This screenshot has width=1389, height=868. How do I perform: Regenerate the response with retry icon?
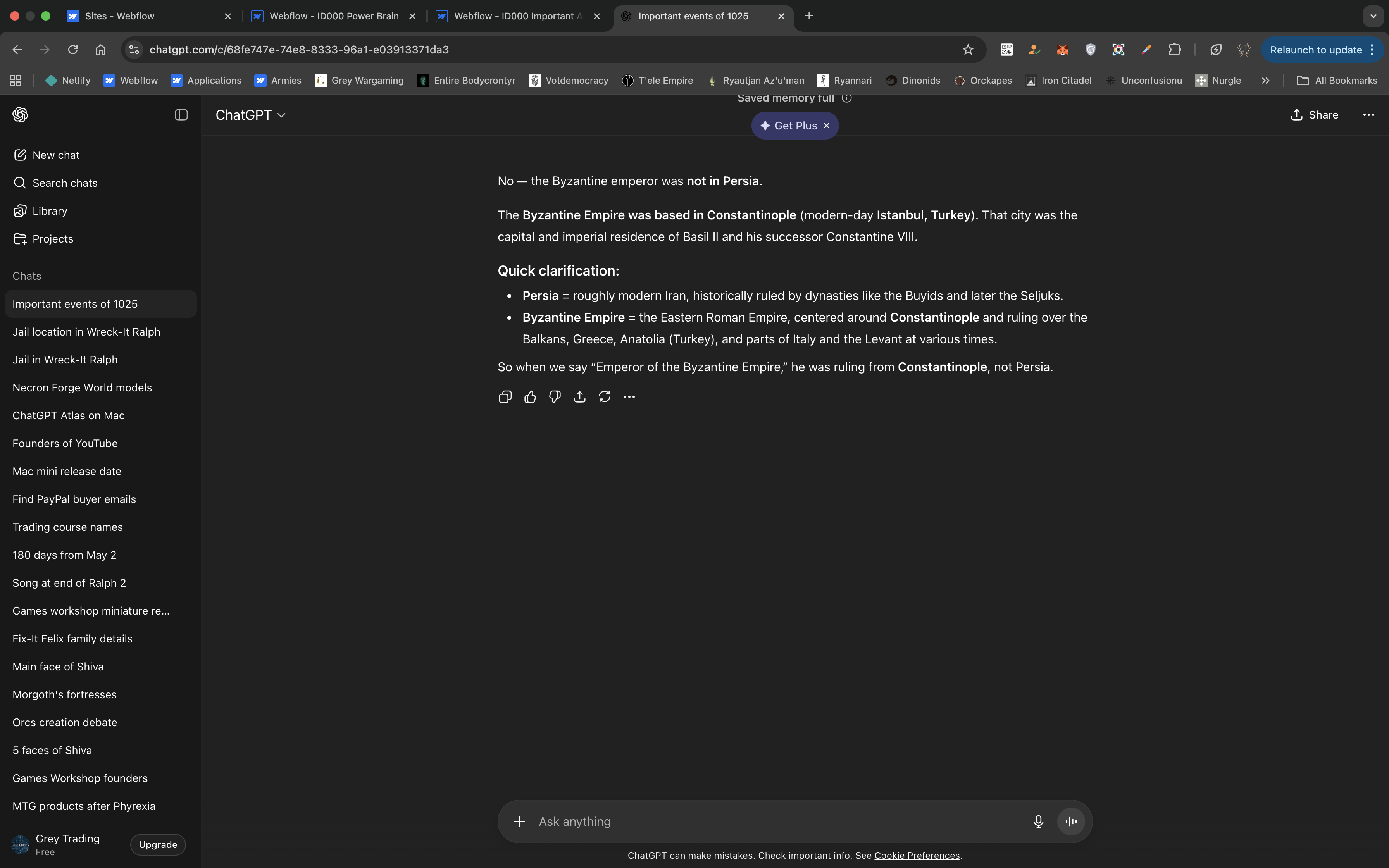click(604, 397)
